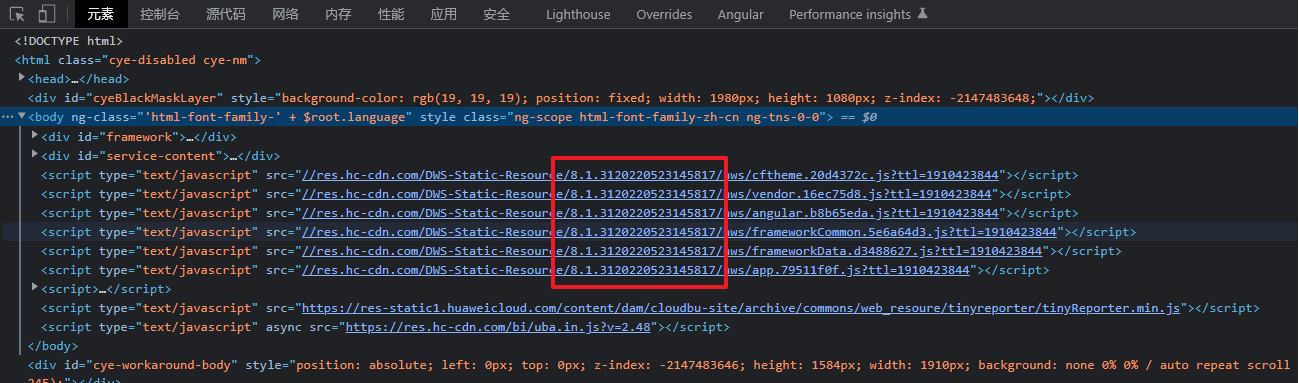Open the app.79511f0f.js script link
The image size is (1299, 383).
coord(636,270)
